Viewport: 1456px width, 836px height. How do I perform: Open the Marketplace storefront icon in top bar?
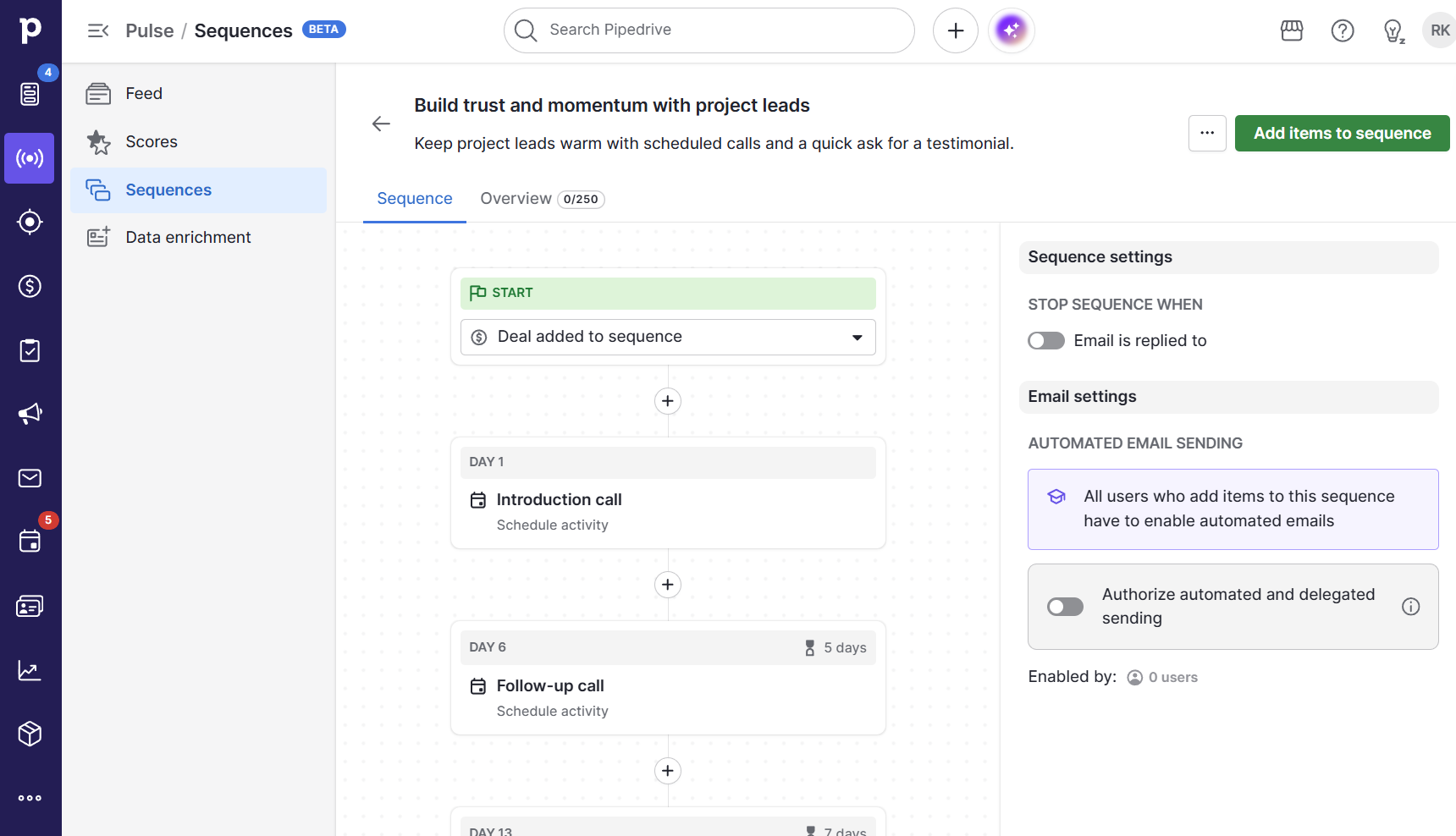click(1292, 30)
